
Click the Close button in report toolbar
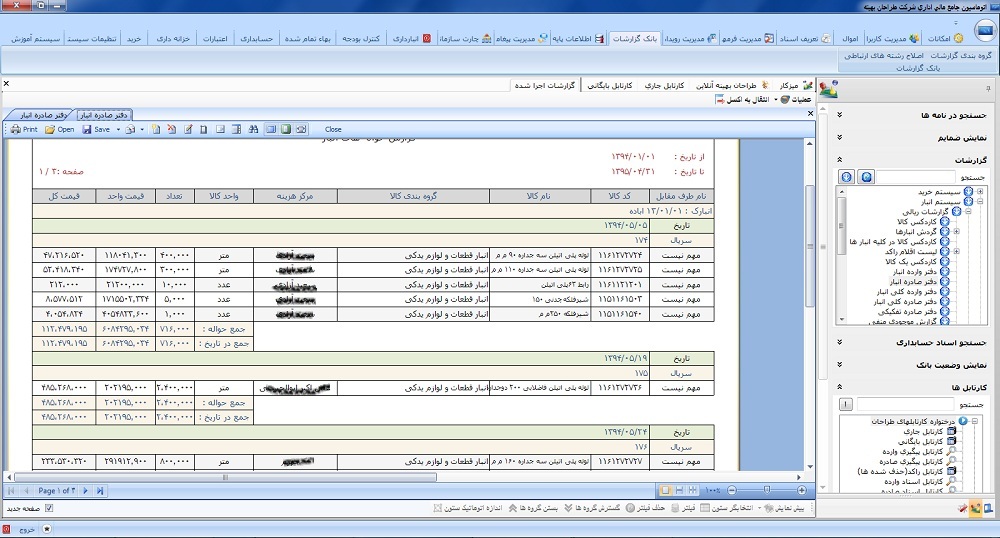pyautogui.click(x=333, y=129)
